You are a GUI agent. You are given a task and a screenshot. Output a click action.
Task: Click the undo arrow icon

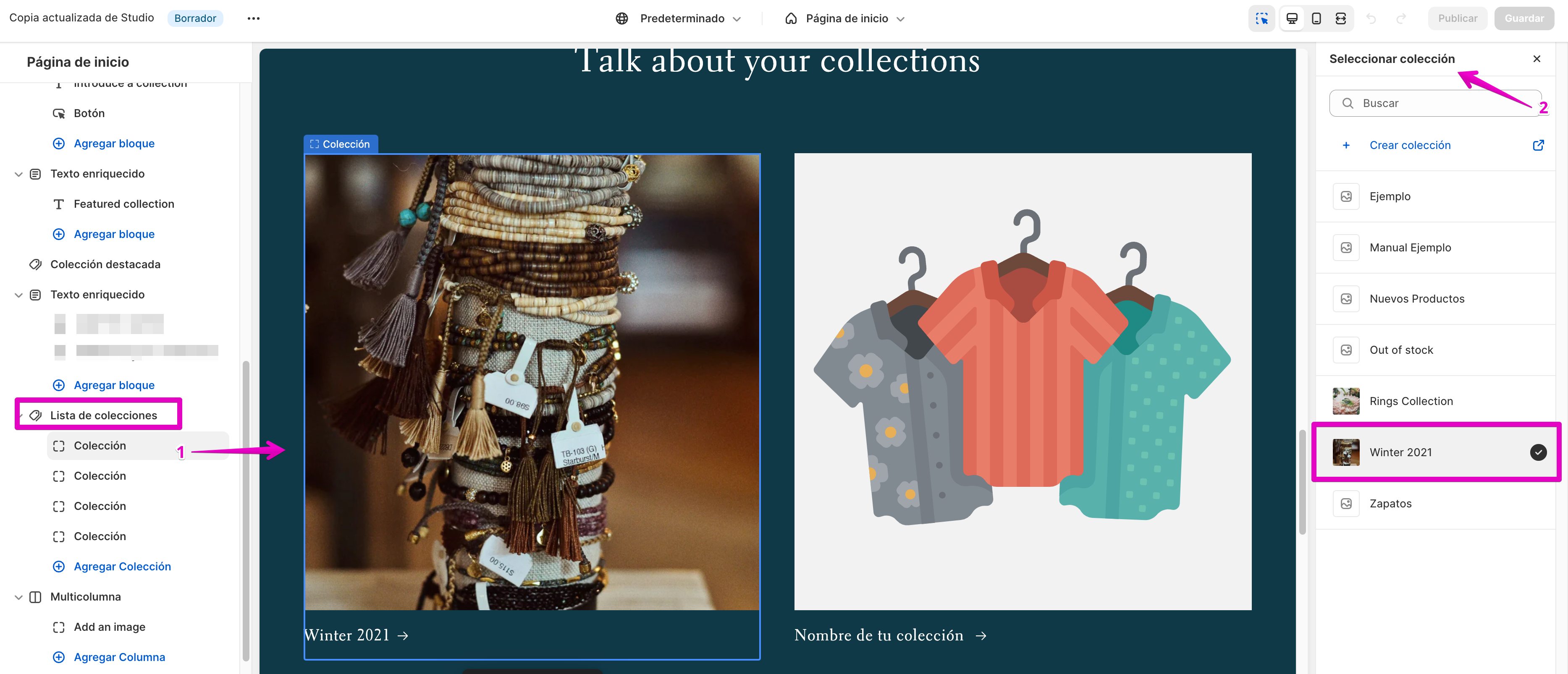1371,18
